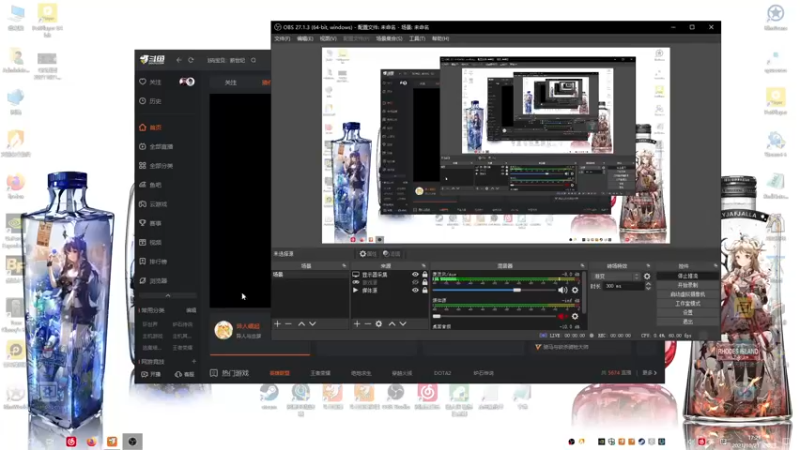Click 开始录制 start recording button

[687, 285]
